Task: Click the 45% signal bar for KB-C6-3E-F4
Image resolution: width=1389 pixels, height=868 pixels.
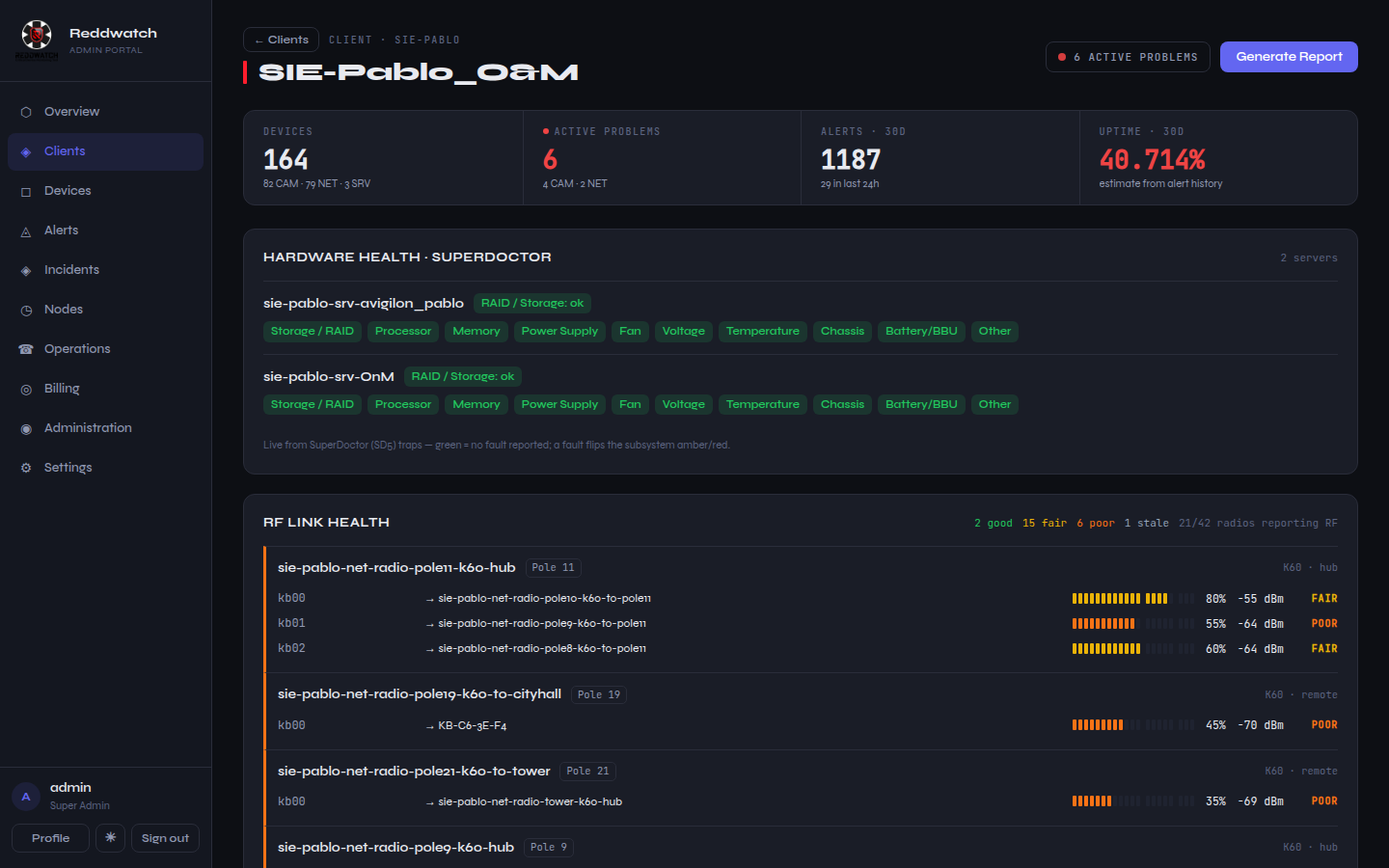Action: [1132, 725]
